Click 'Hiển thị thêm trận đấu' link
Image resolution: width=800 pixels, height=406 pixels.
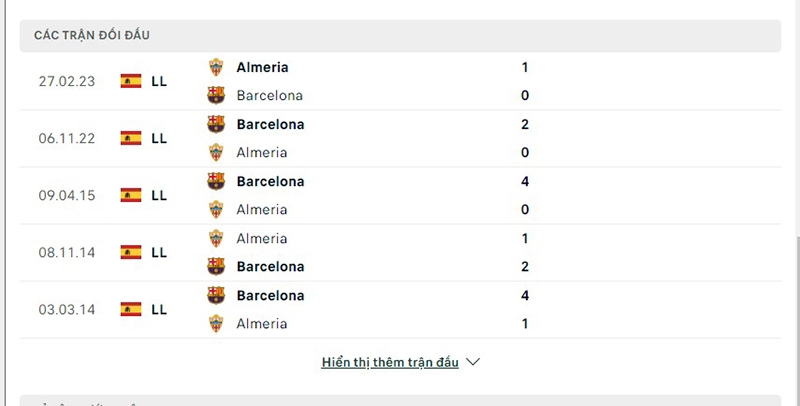point(390,362)
